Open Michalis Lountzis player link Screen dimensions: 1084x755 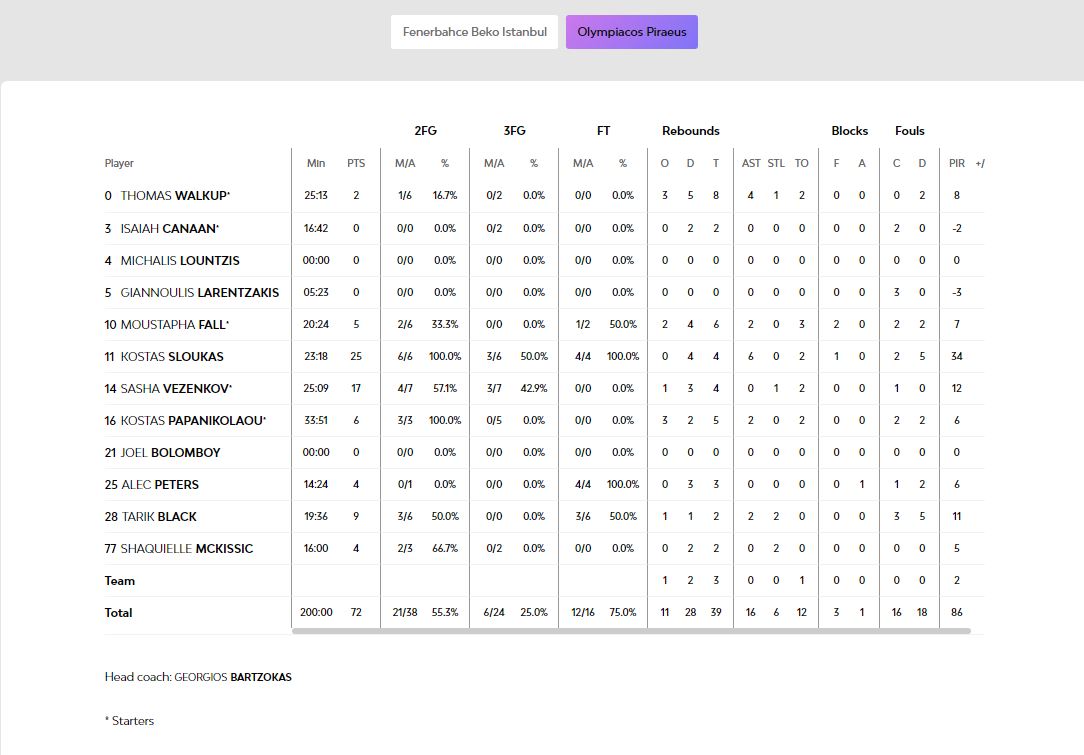pyautogui.click(x=179, y=260)
